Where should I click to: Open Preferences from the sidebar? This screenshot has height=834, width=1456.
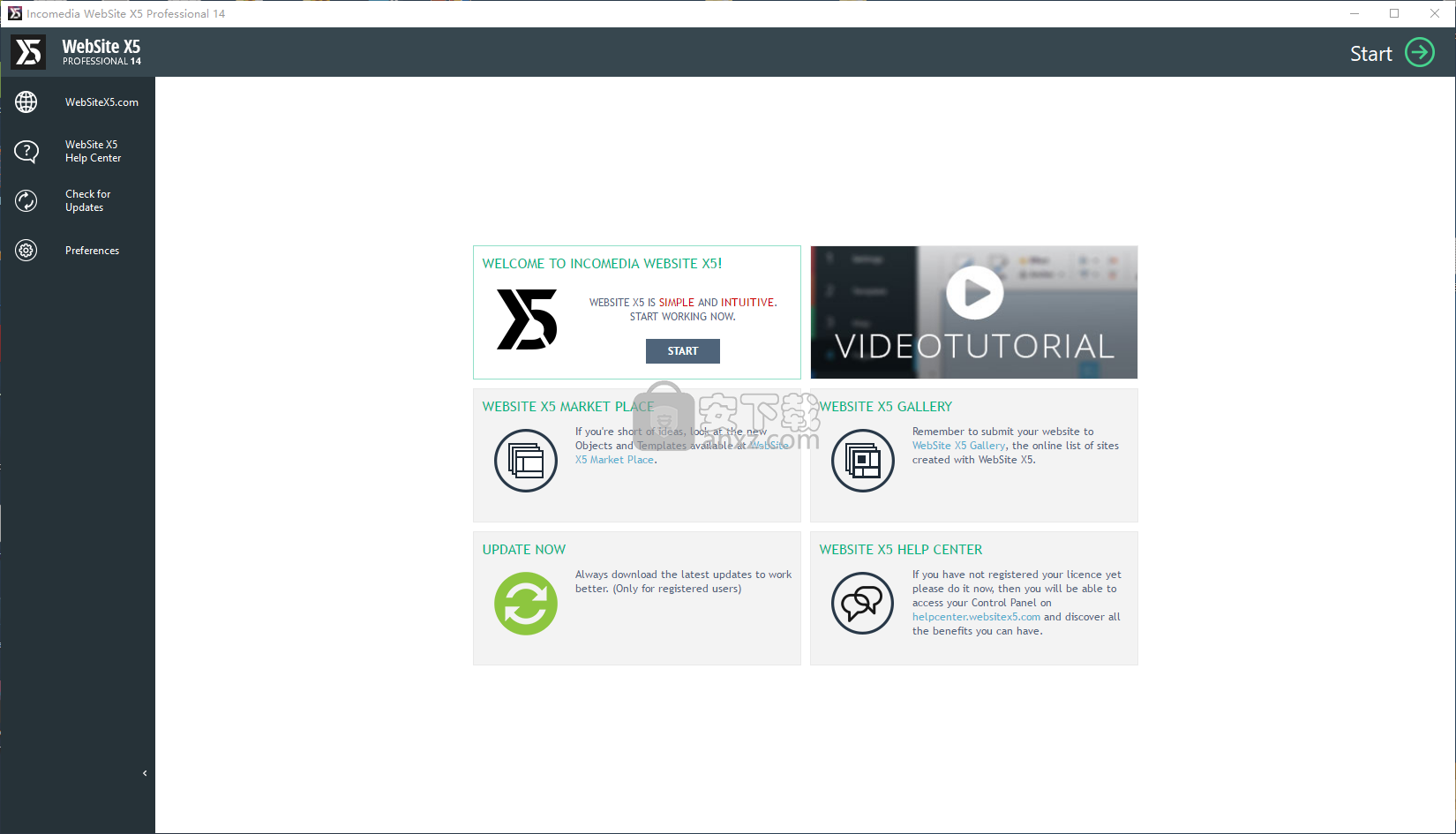(78, 251)
